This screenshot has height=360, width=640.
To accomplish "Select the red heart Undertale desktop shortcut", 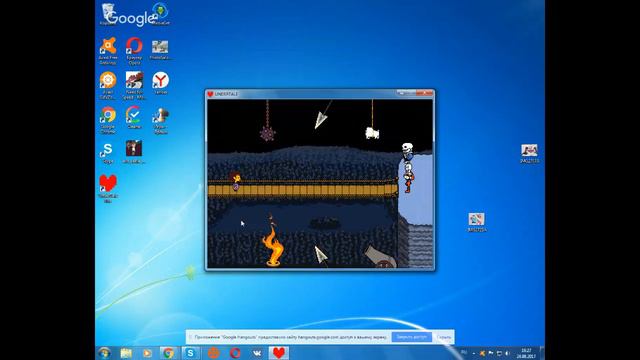I will [108, 188].
